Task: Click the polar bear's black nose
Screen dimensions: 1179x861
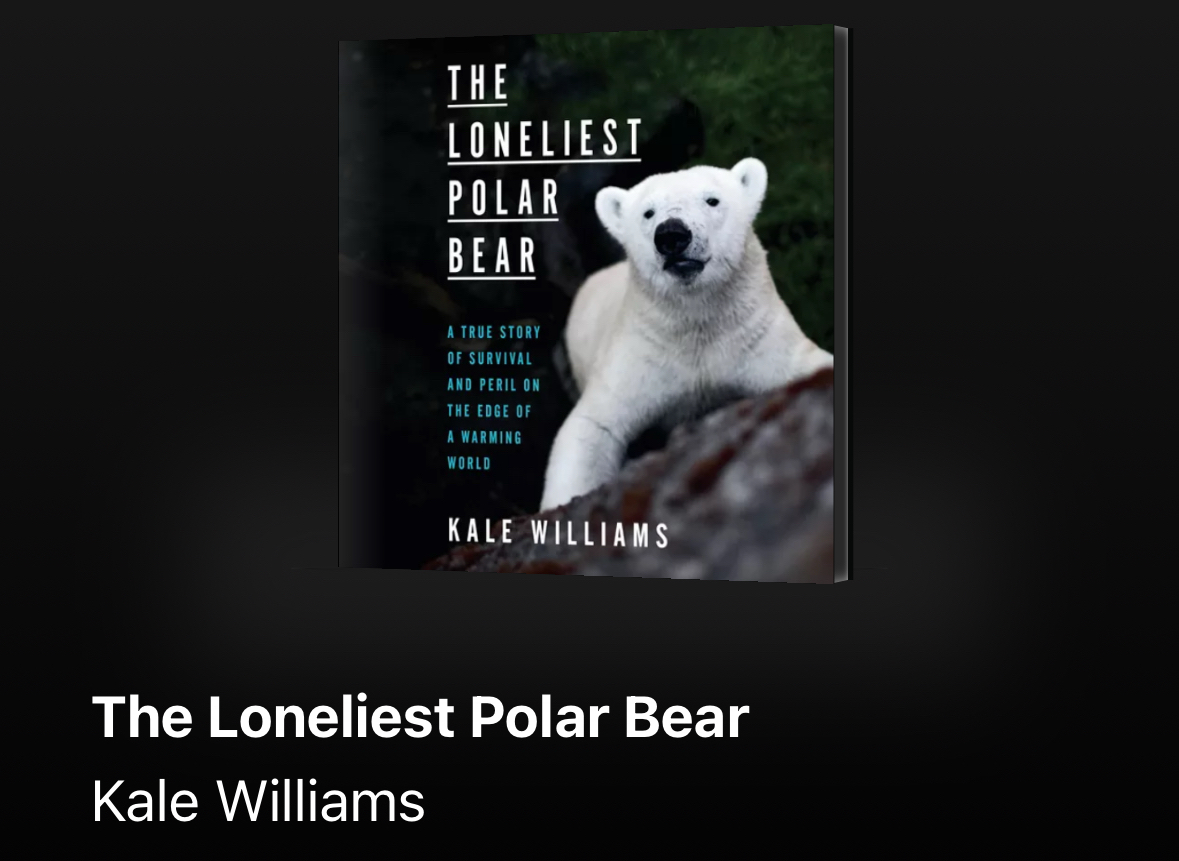Action: coord(672,237)
